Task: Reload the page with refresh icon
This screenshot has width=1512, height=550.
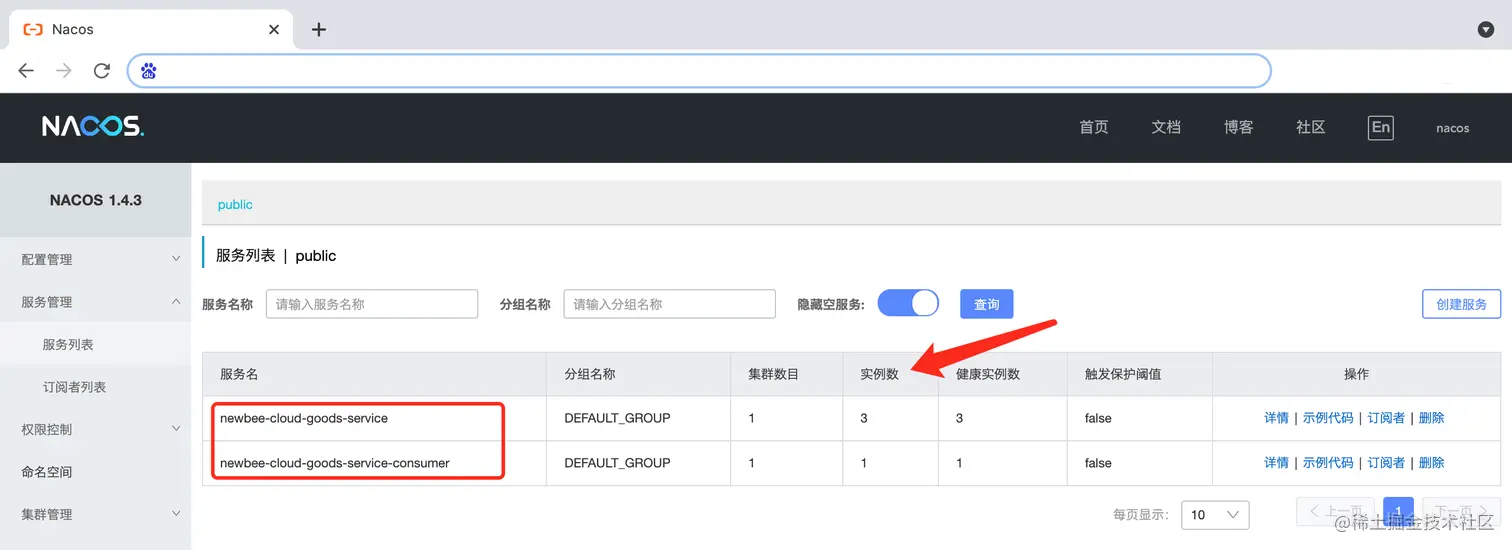Action: point(101,71)
